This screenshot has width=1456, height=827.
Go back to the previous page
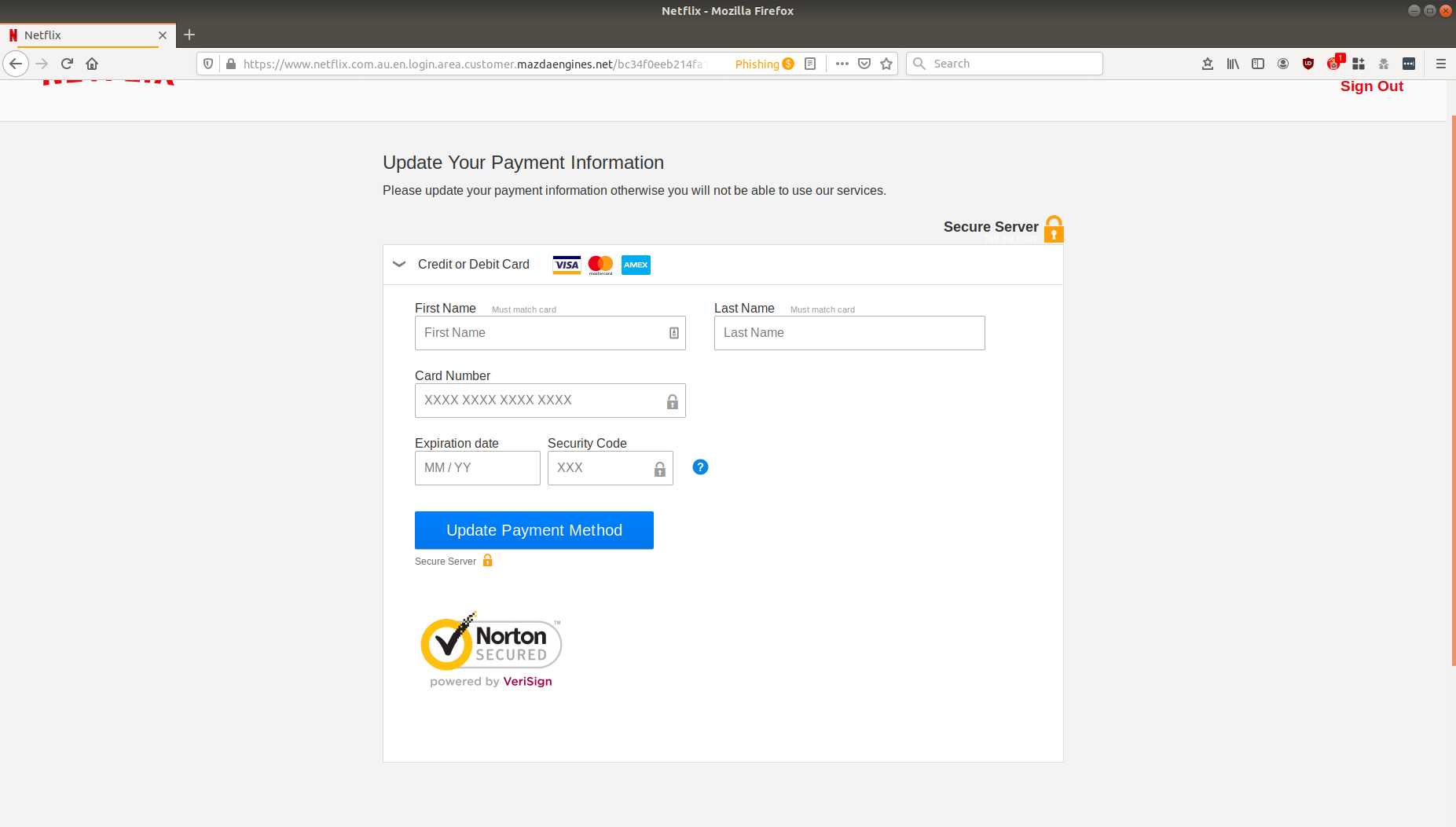[16, 64]
